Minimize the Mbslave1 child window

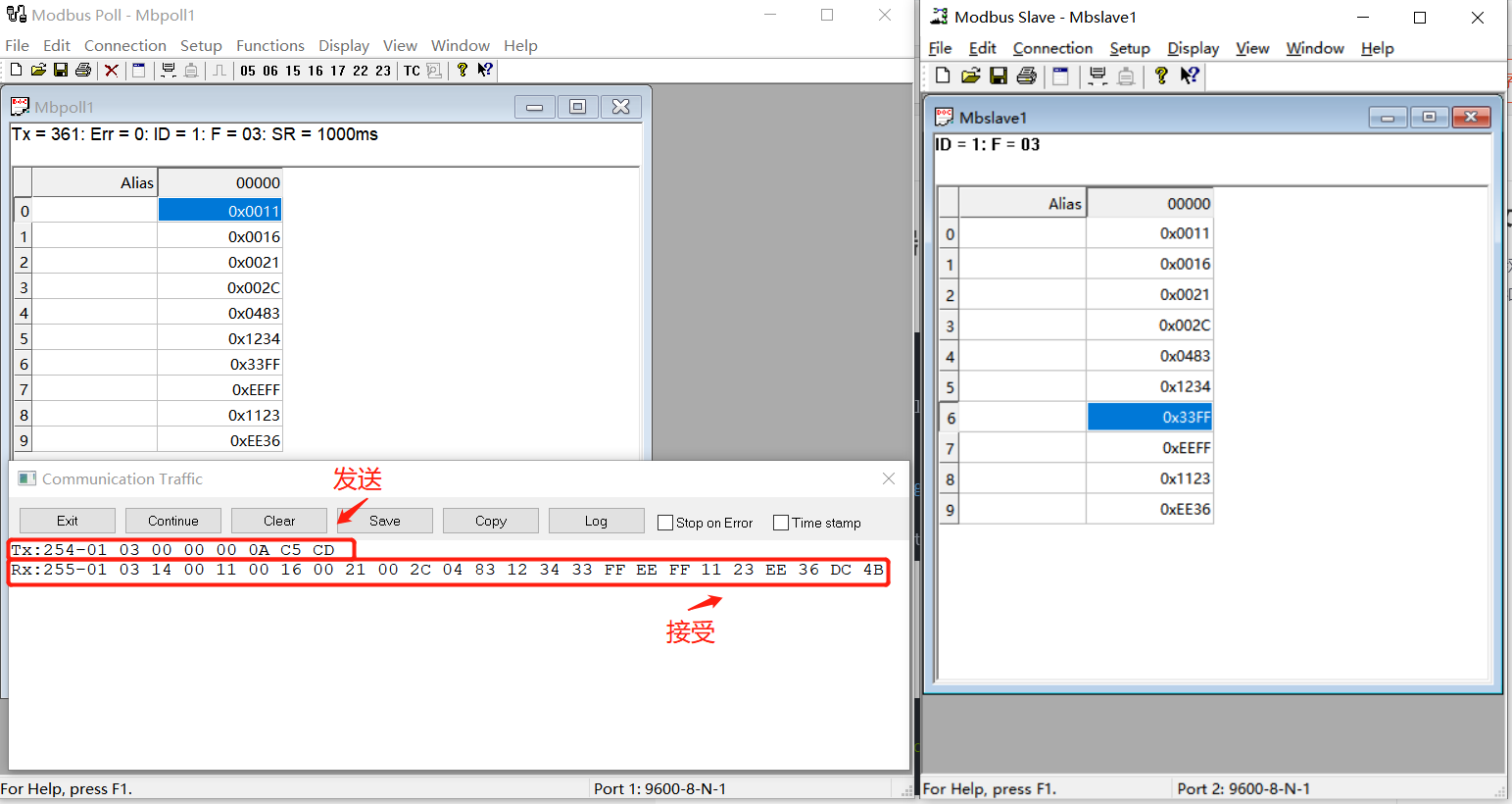tap(1388, 118)
